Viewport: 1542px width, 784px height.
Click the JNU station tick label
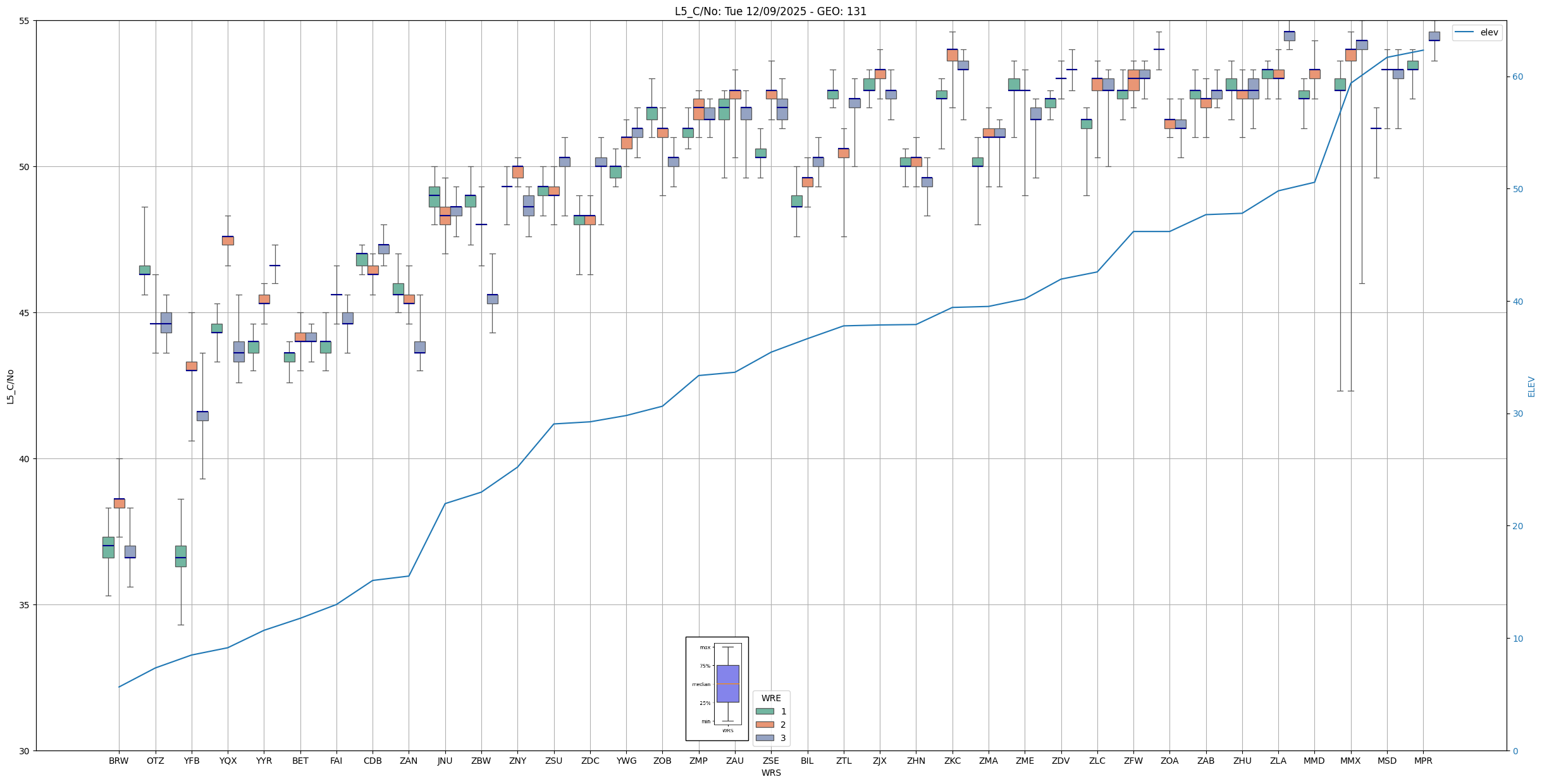click(445, 761)
